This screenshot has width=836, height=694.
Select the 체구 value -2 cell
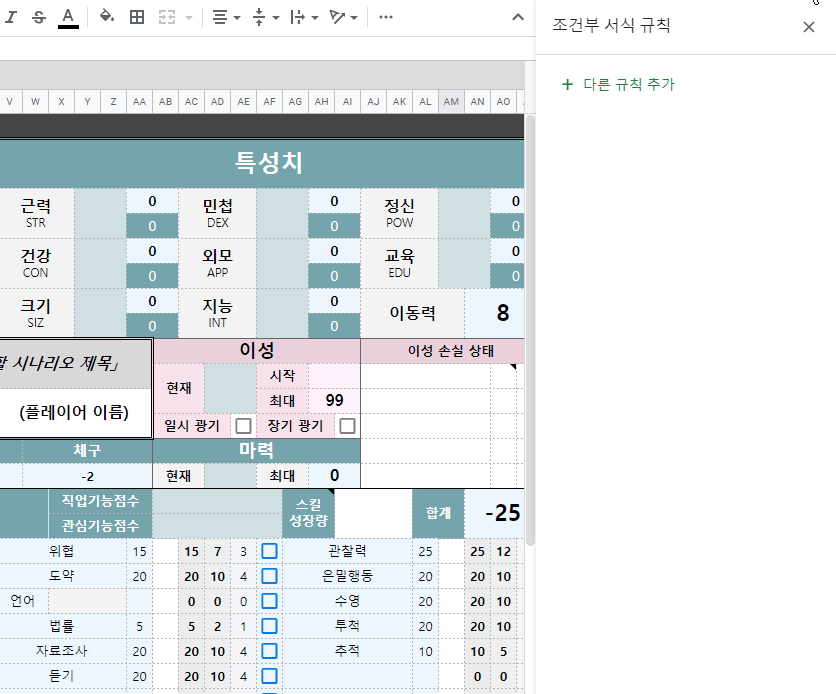[87, 476]
